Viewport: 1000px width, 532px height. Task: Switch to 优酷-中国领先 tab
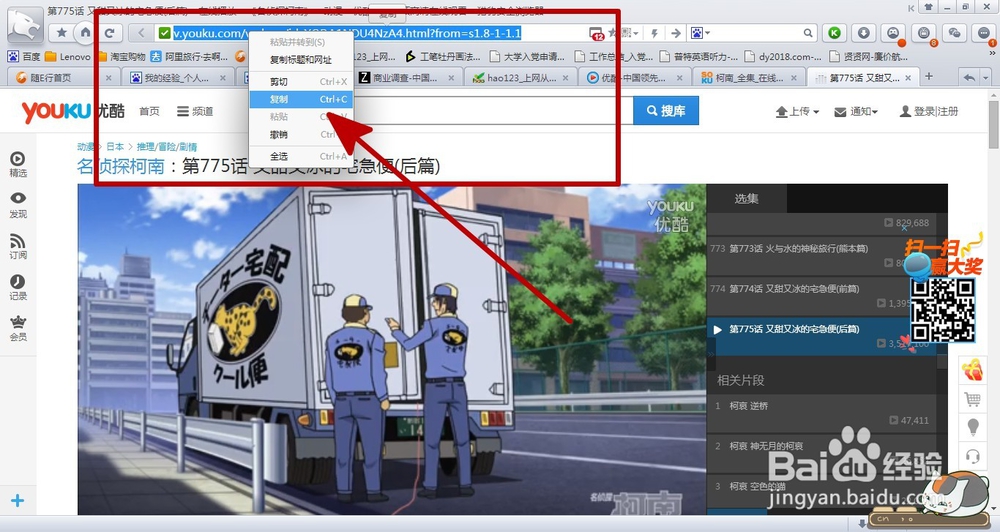coord(635,78)
